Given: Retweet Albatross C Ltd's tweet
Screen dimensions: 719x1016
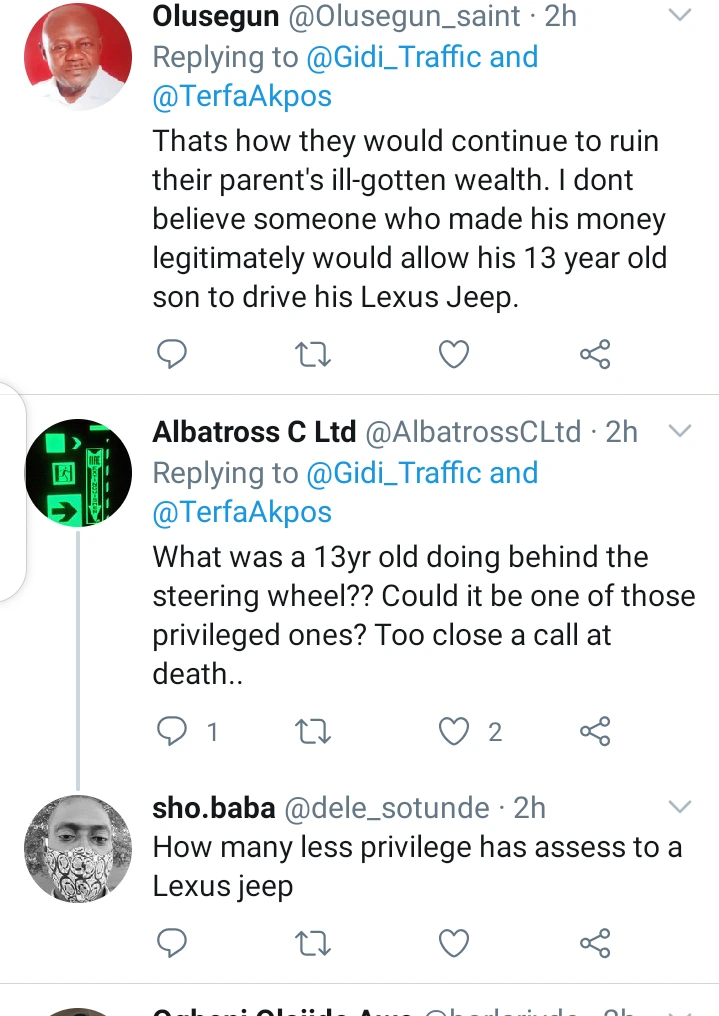Looking at the screenshot, I should (x=314, y=732).
